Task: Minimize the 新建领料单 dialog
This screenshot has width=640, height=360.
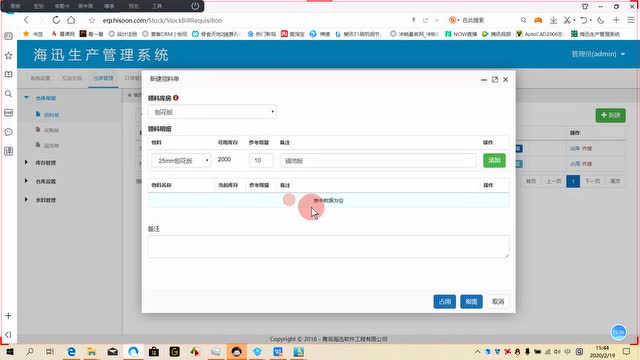Action: pos(484,80)
